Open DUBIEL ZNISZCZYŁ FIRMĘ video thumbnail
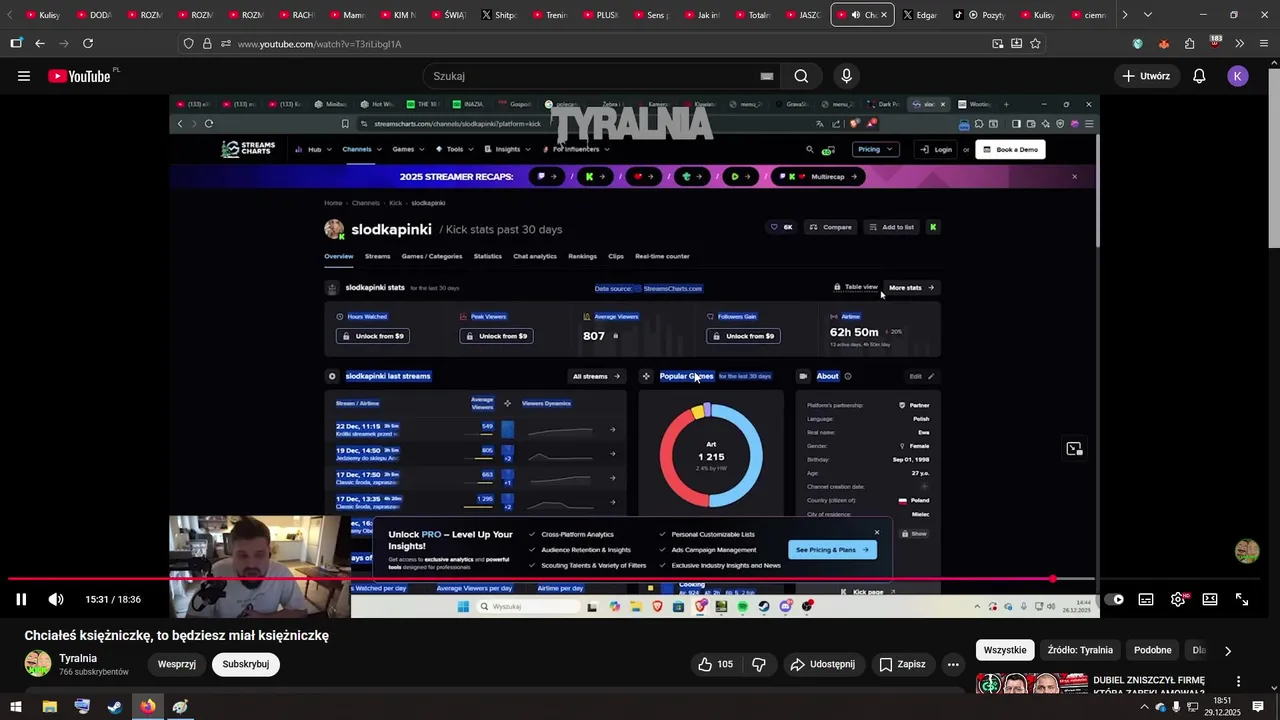The height and width of the screenshot is (720, 1280). point(1032,685)
